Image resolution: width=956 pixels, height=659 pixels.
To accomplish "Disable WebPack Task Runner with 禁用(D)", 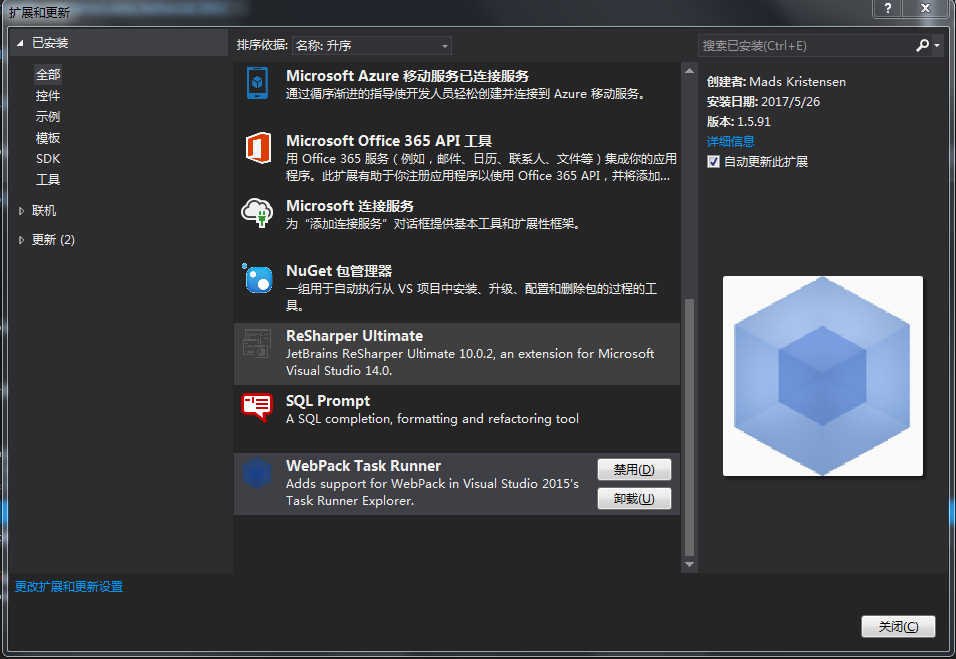I will [634, 469].
